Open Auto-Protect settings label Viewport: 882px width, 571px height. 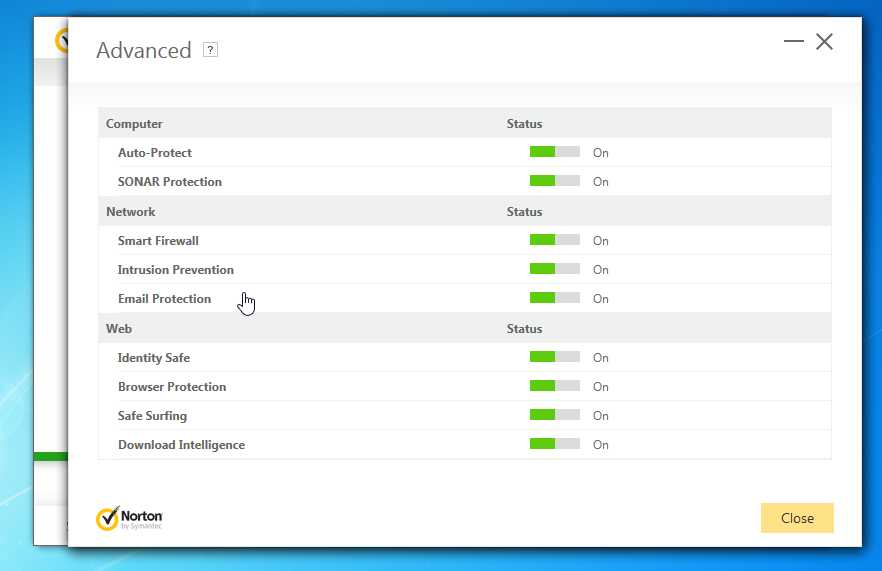(x=155, y=153)
